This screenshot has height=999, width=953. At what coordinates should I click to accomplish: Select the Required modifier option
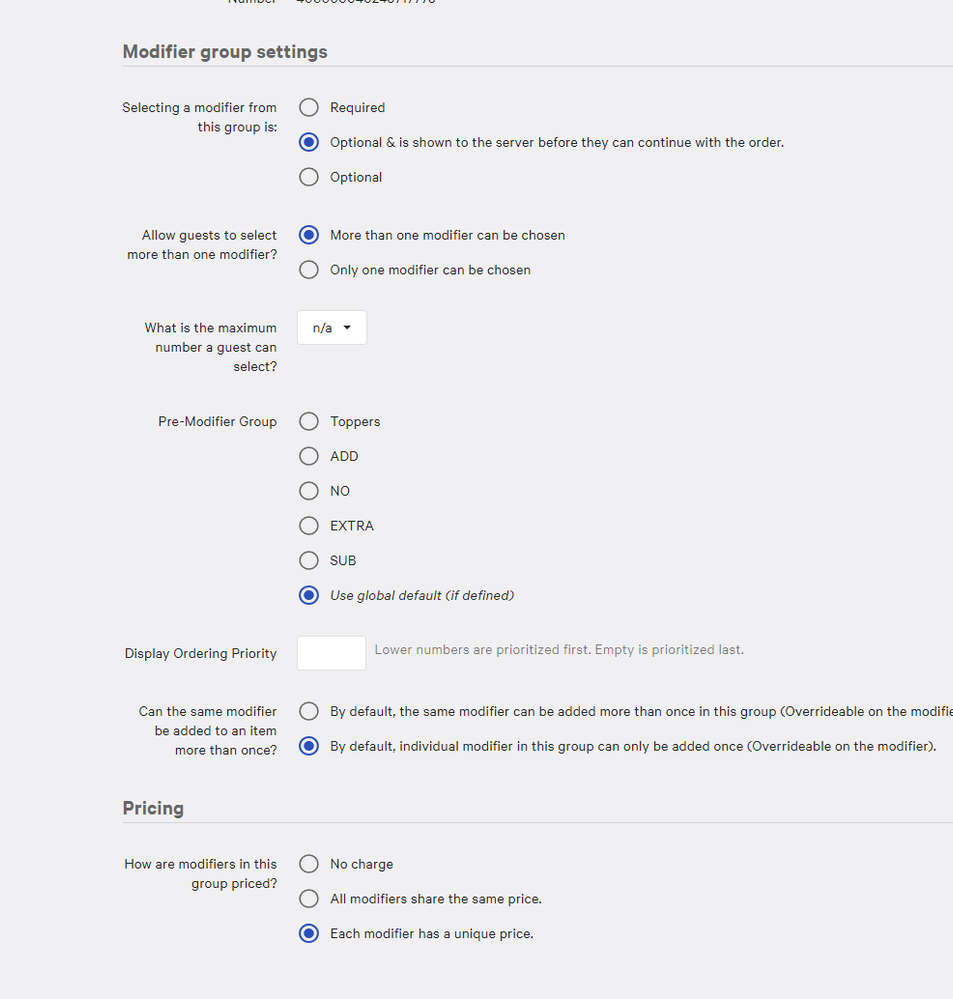coord(310,108)
